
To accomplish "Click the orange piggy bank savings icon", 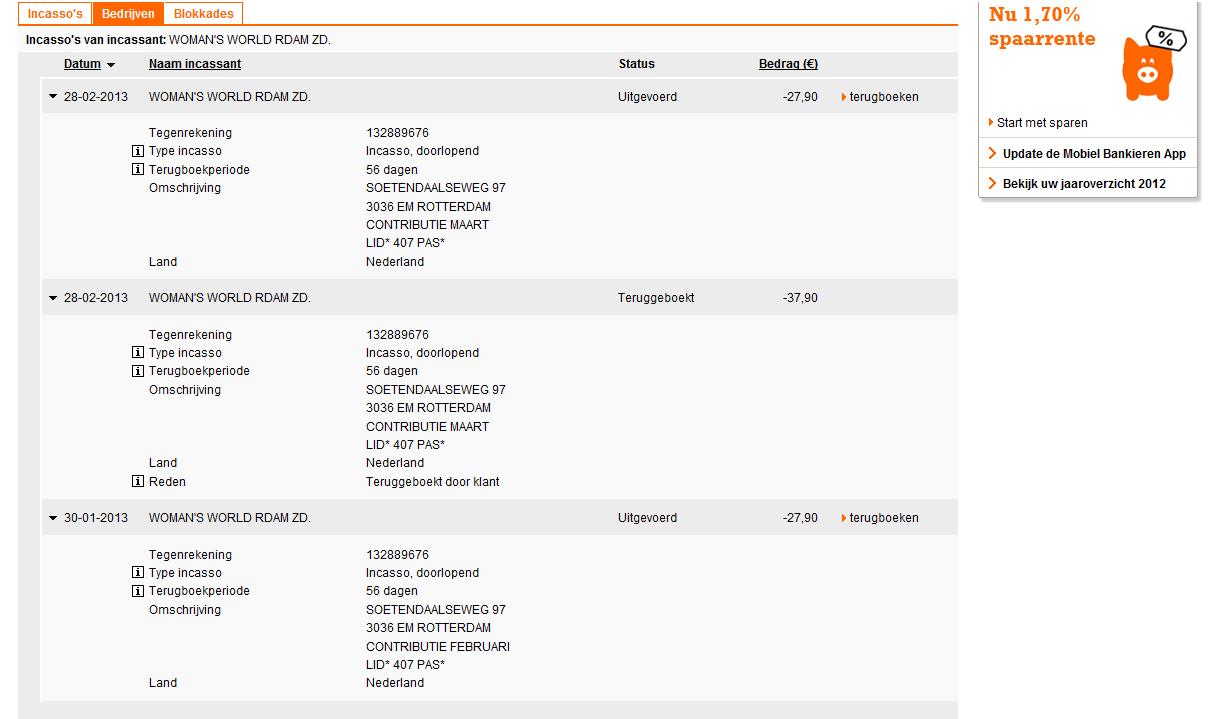I will [1150, 66].
